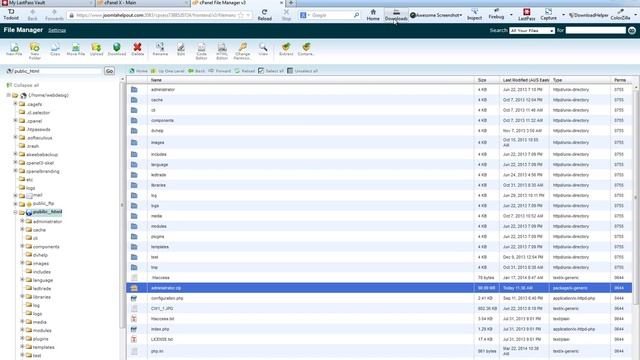Click Forward in the file navigation bar

(220, 71)
